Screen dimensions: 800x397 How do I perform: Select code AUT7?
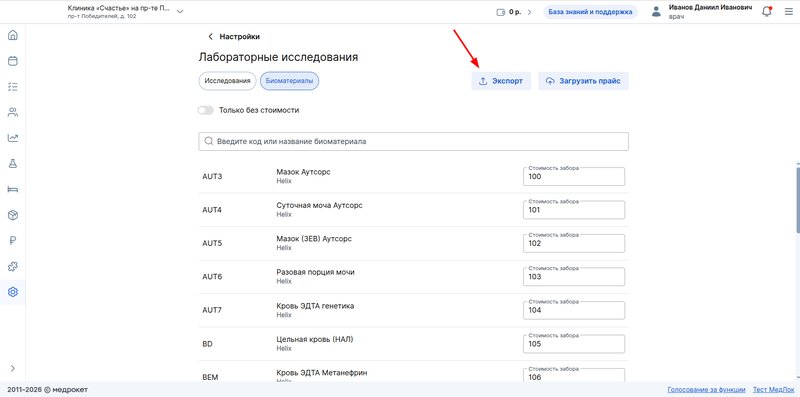212,310
